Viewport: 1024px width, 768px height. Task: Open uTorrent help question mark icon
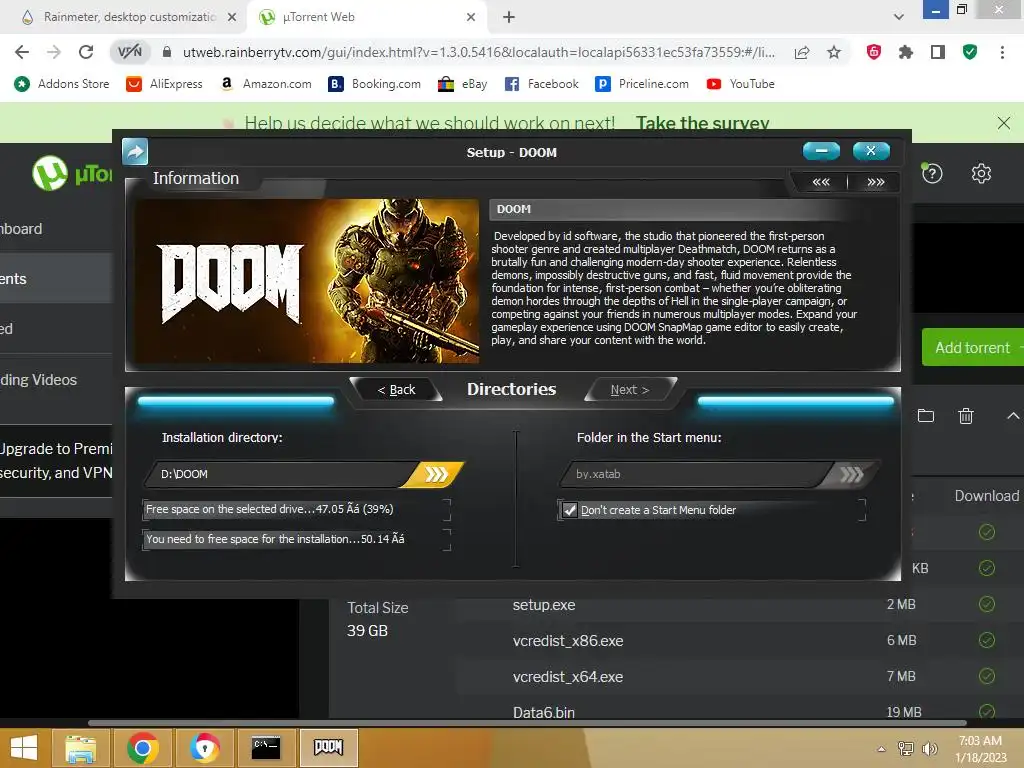[932, 174]
